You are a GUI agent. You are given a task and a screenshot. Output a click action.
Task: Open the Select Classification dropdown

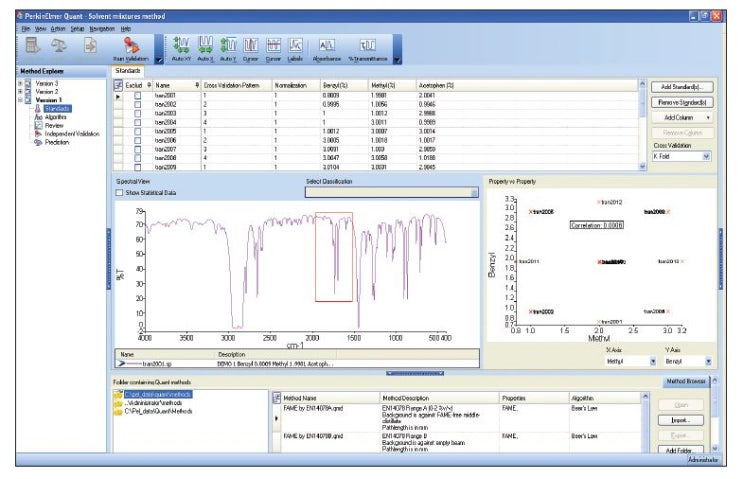[x=474, y=193]
